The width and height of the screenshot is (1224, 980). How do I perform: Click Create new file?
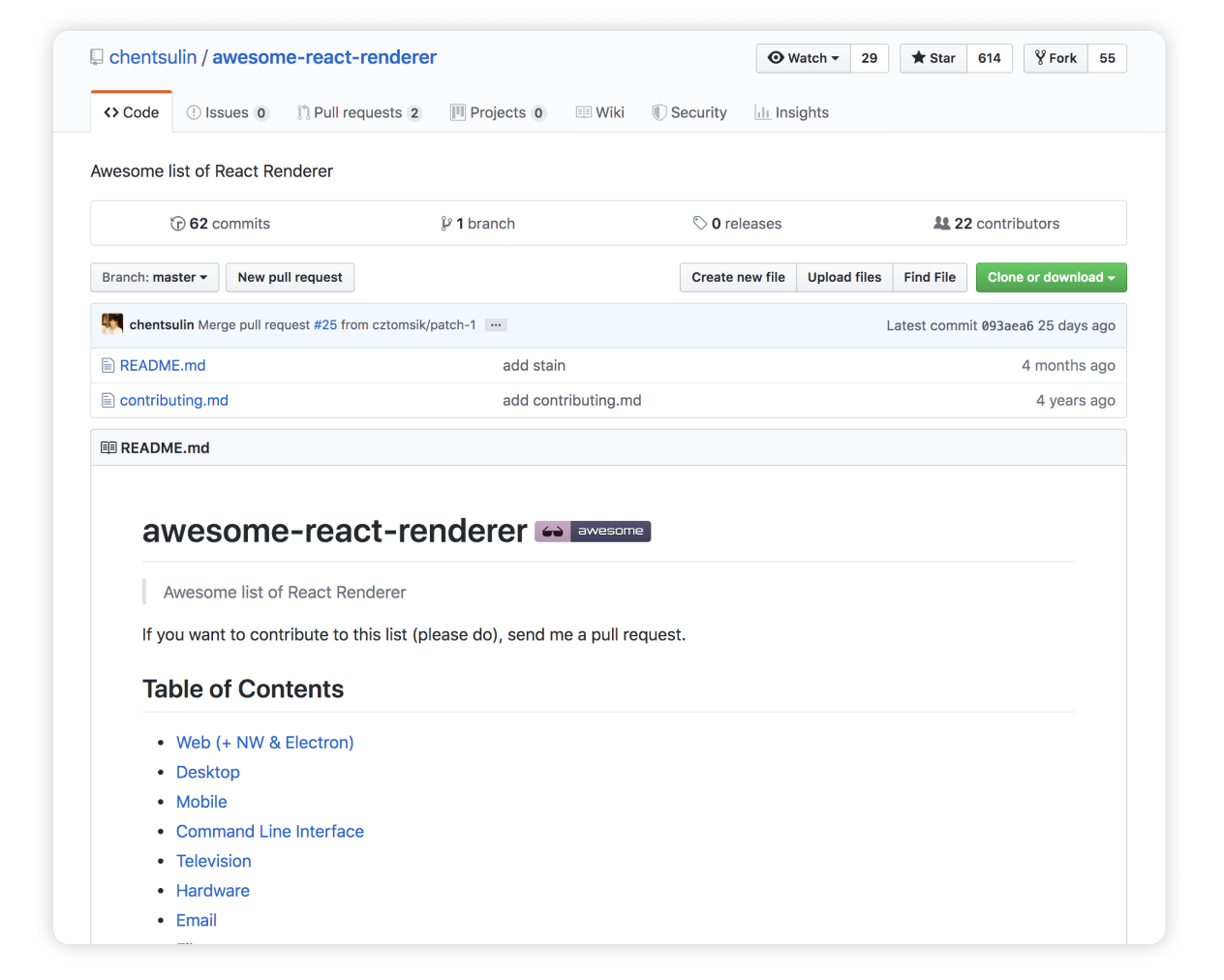(x=738, y=277)
